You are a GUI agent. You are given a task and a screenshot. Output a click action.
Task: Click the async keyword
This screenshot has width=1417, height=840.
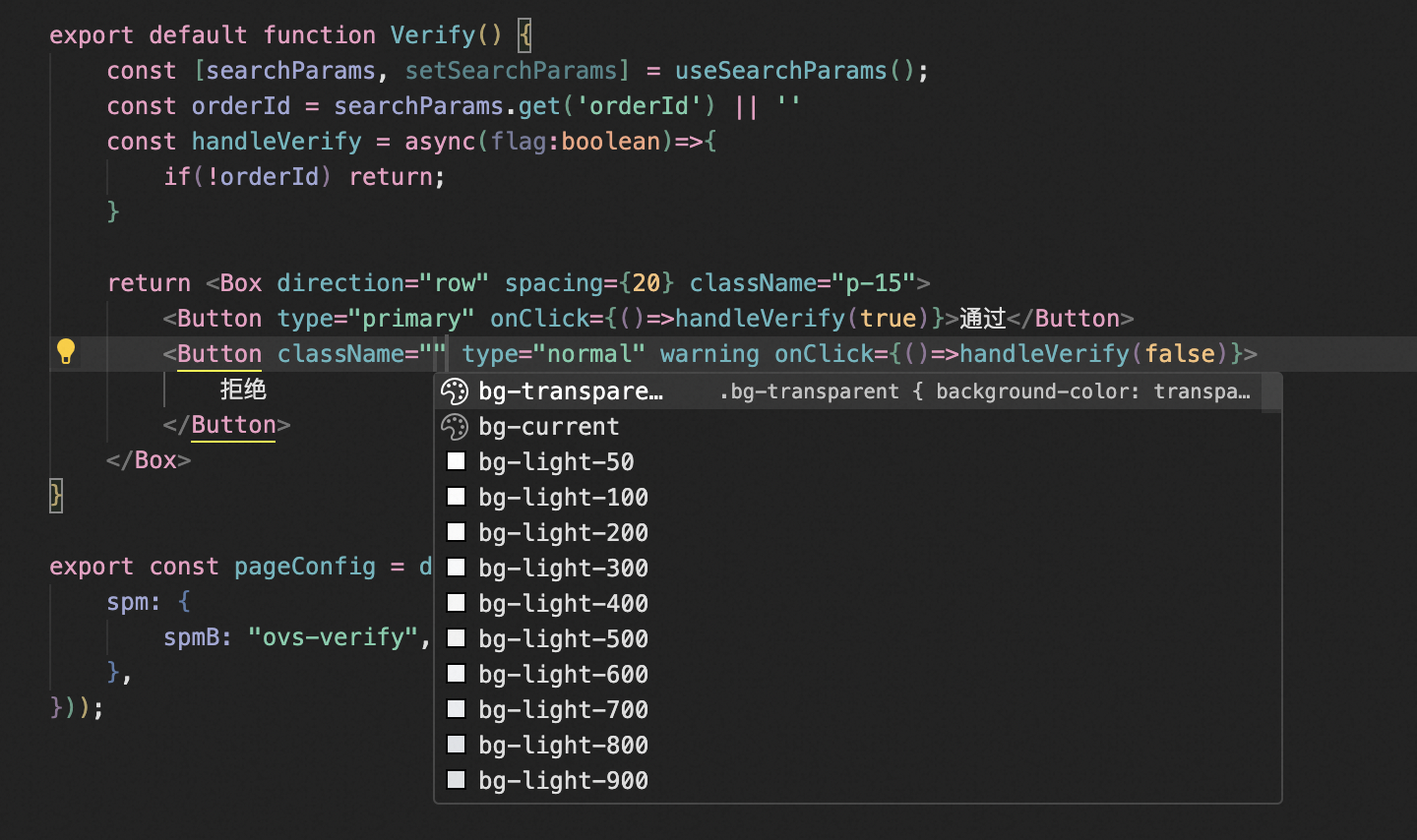[440, 142]
